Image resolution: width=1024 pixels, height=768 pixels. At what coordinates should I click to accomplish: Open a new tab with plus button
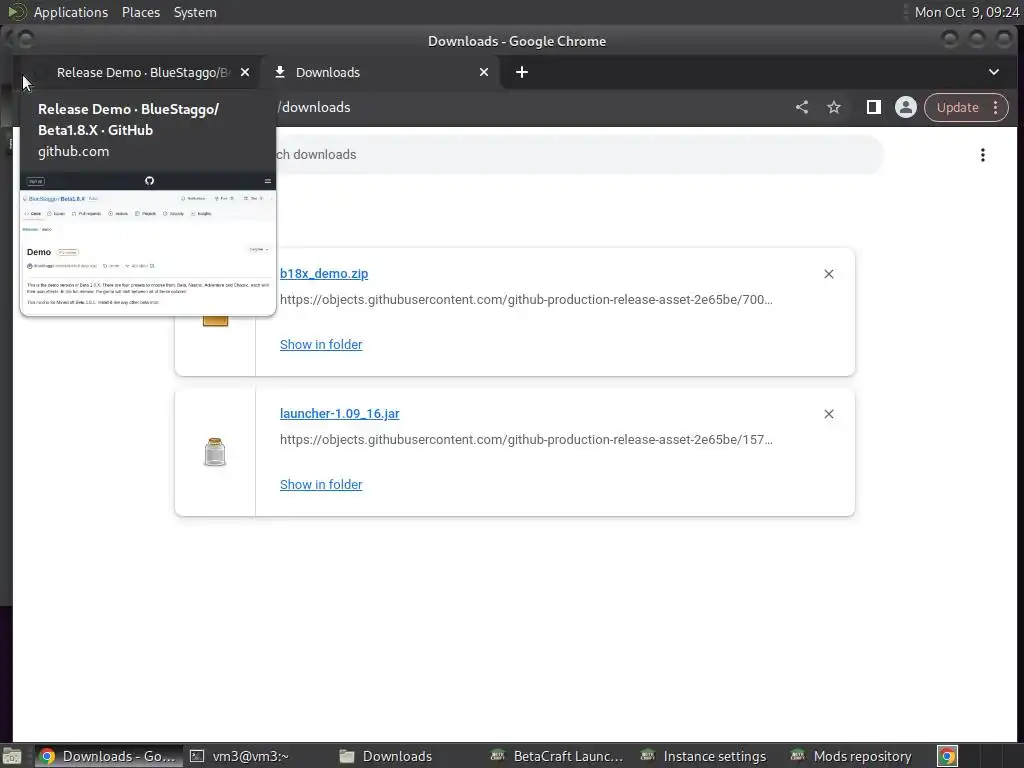pos(522,72)
